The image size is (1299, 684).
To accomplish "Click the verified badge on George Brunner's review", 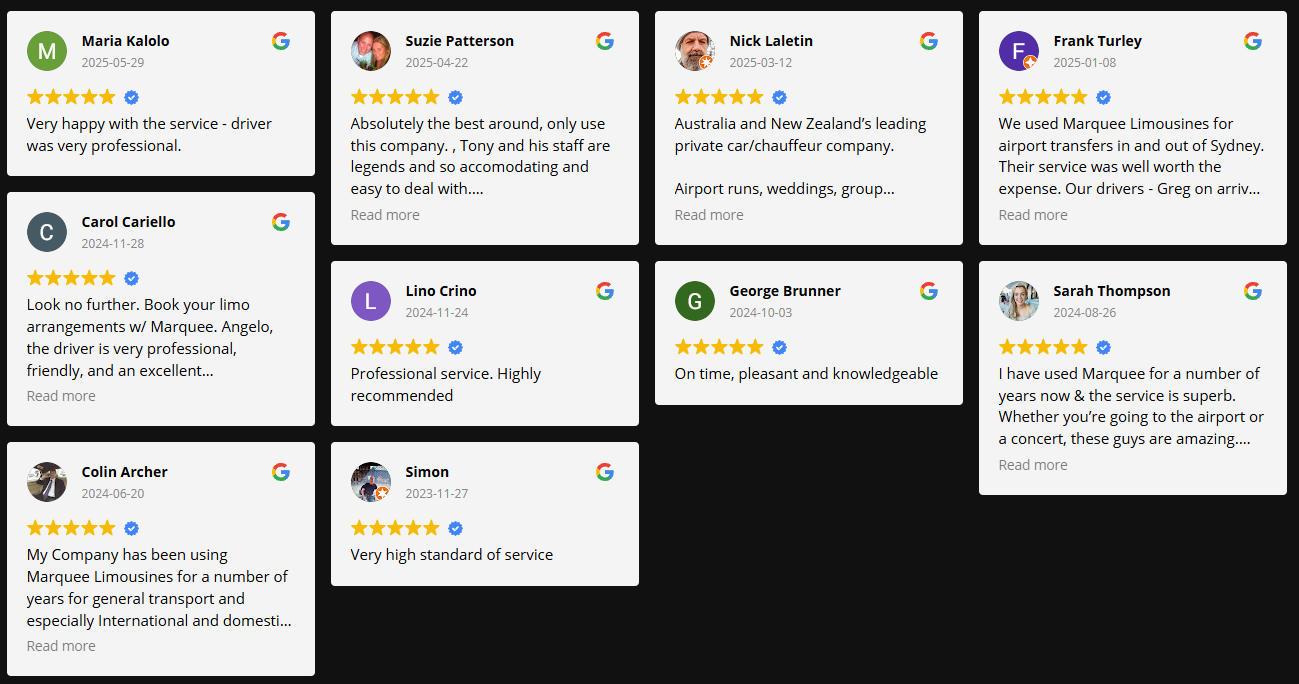I will coord(779,346).
